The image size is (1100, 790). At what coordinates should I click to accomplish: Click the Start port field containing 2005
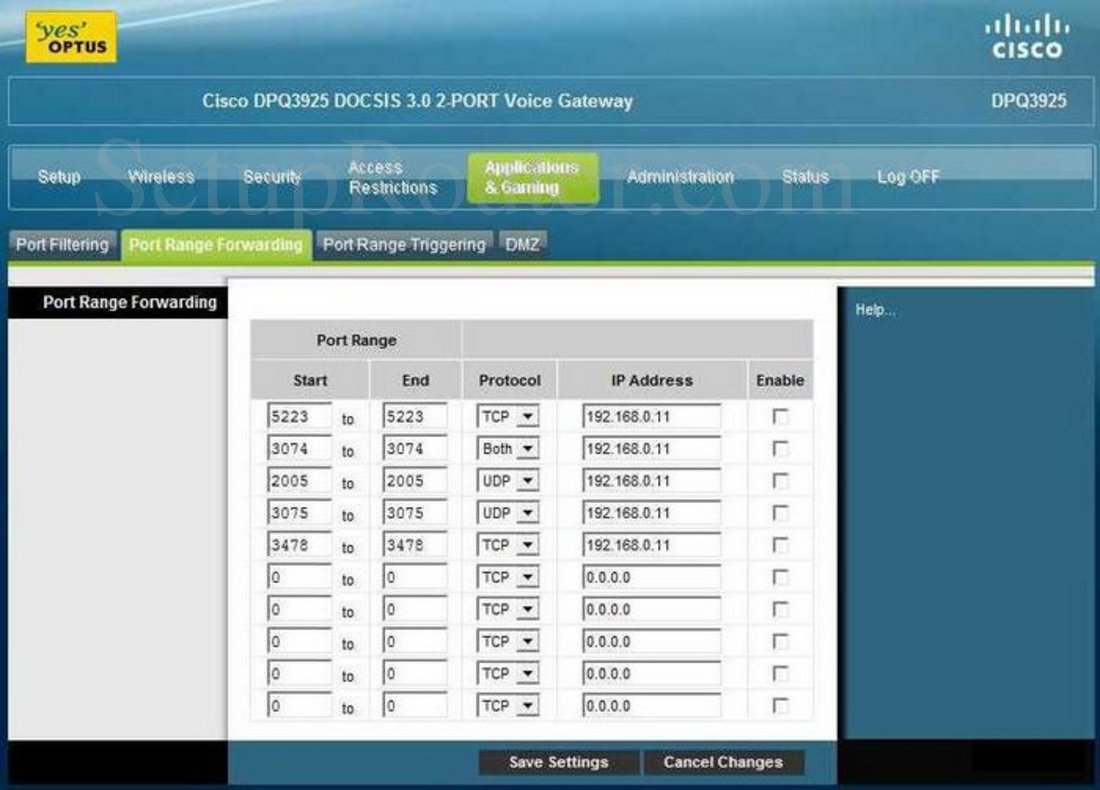(x=299, y=481)
